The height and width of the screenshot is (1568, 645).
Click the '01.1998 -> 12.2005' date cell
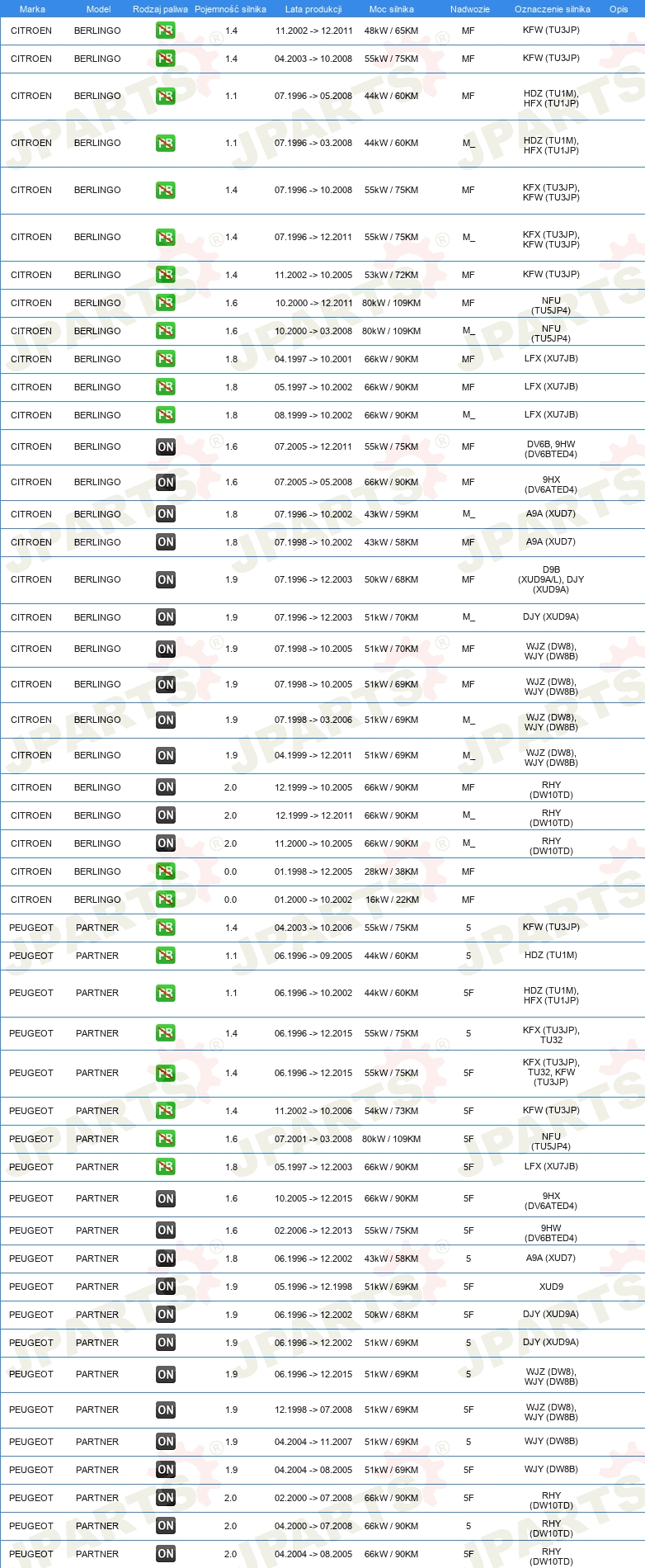(x=313, y=871)
